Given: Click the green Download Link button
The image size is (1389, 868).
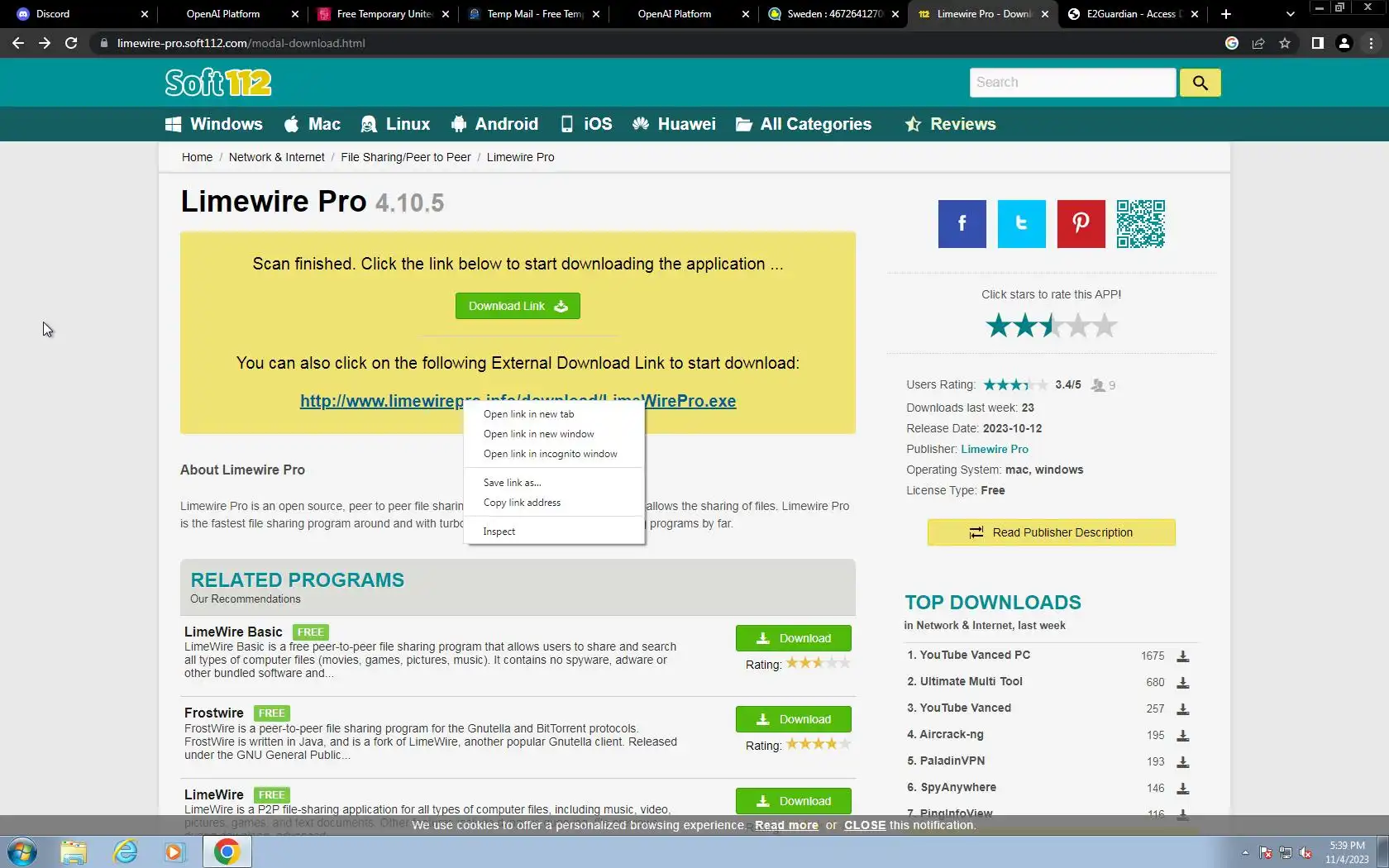Looking at the screenshot, I should point(518,306).
